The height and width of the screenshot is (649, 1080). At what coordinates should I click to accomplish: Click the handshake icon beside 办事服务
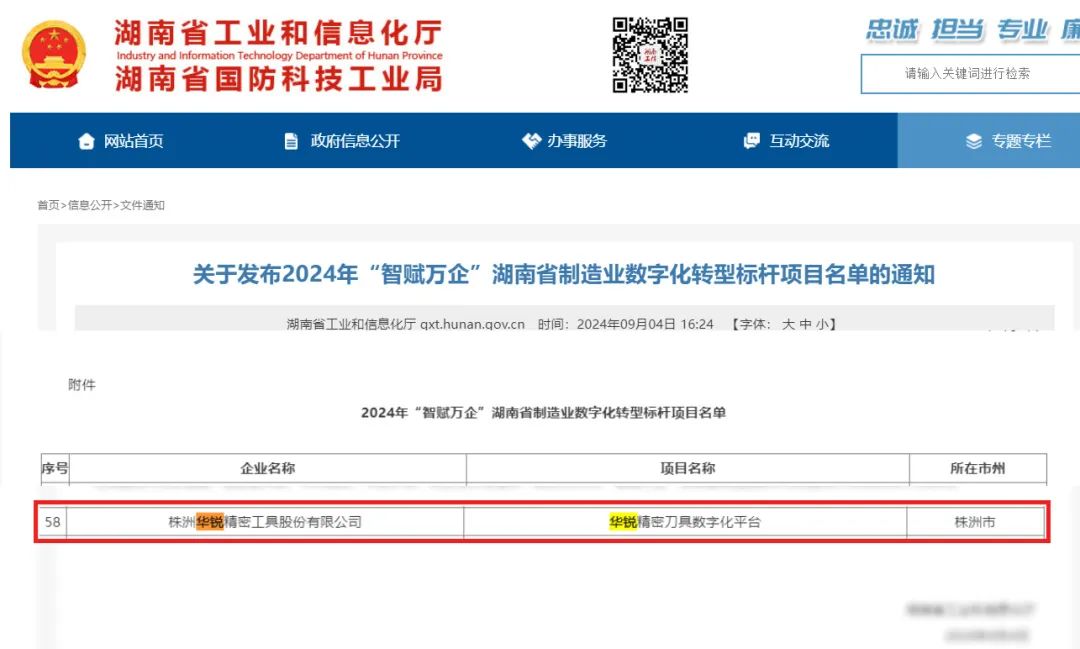tap(531, 141)
